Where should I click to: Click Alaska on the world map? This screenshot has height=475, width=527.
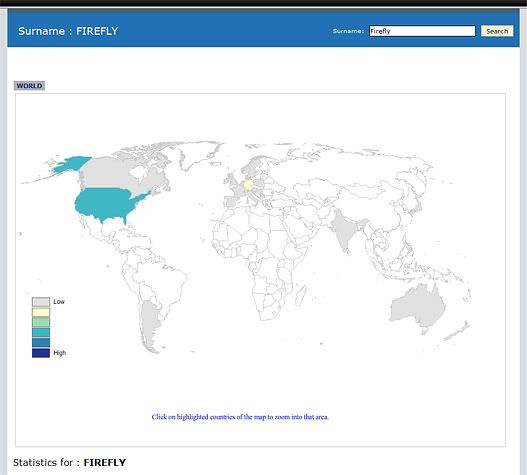(71, 164)
